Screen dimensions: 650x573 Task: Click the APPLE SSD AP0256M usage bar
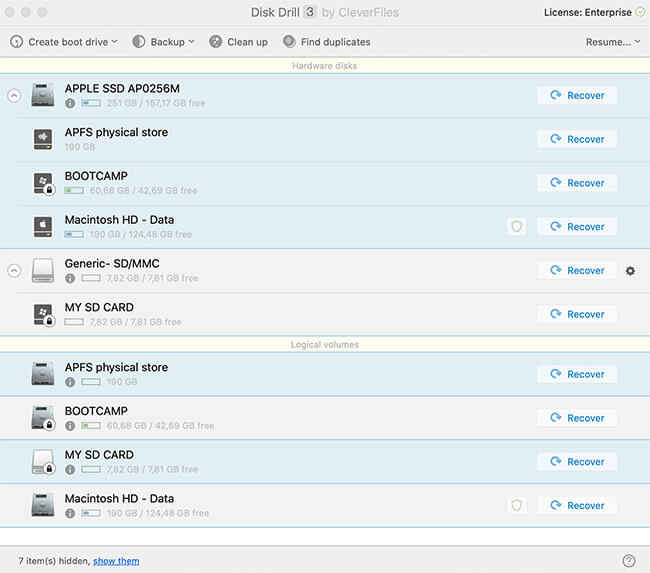[x=91, y=103]
